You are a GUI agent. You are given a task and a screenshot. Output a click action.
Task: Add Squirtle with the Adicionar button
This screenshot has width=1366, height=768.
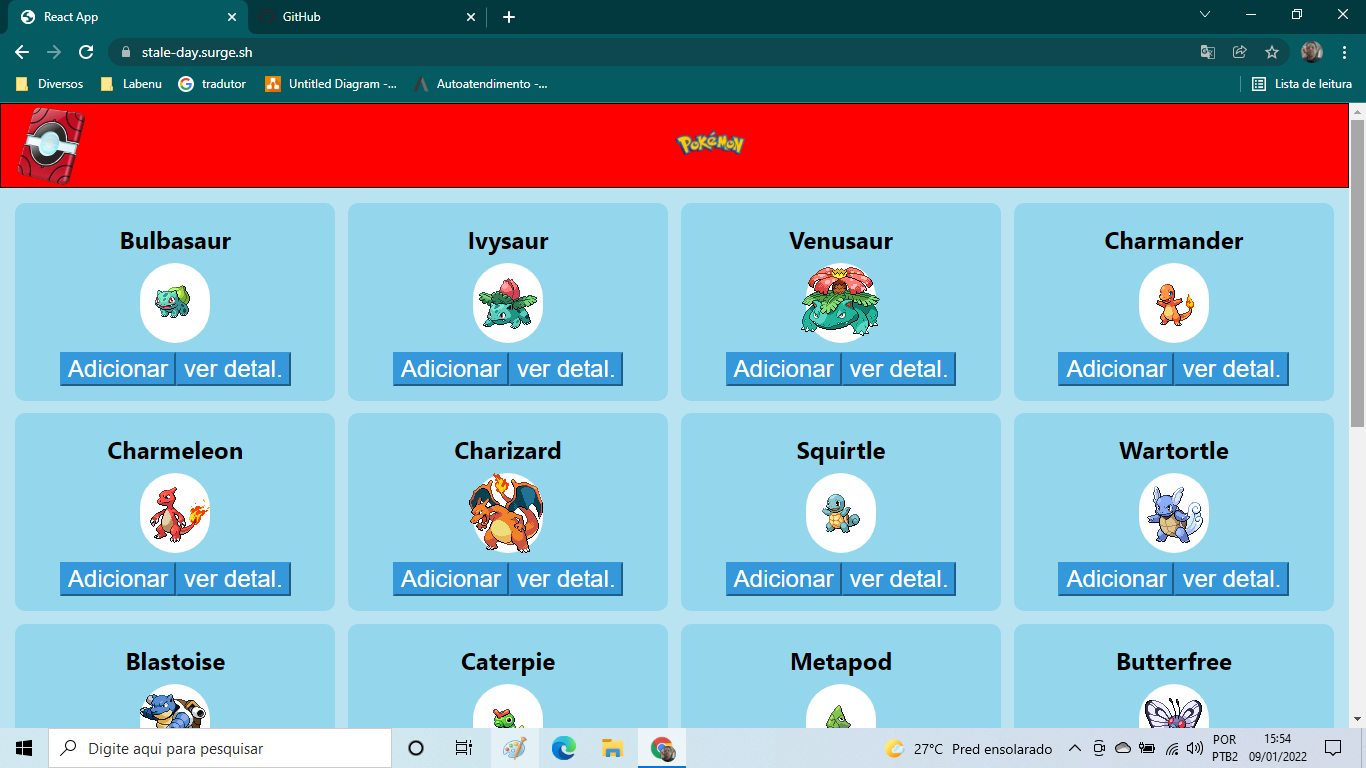tap(784, 579)
